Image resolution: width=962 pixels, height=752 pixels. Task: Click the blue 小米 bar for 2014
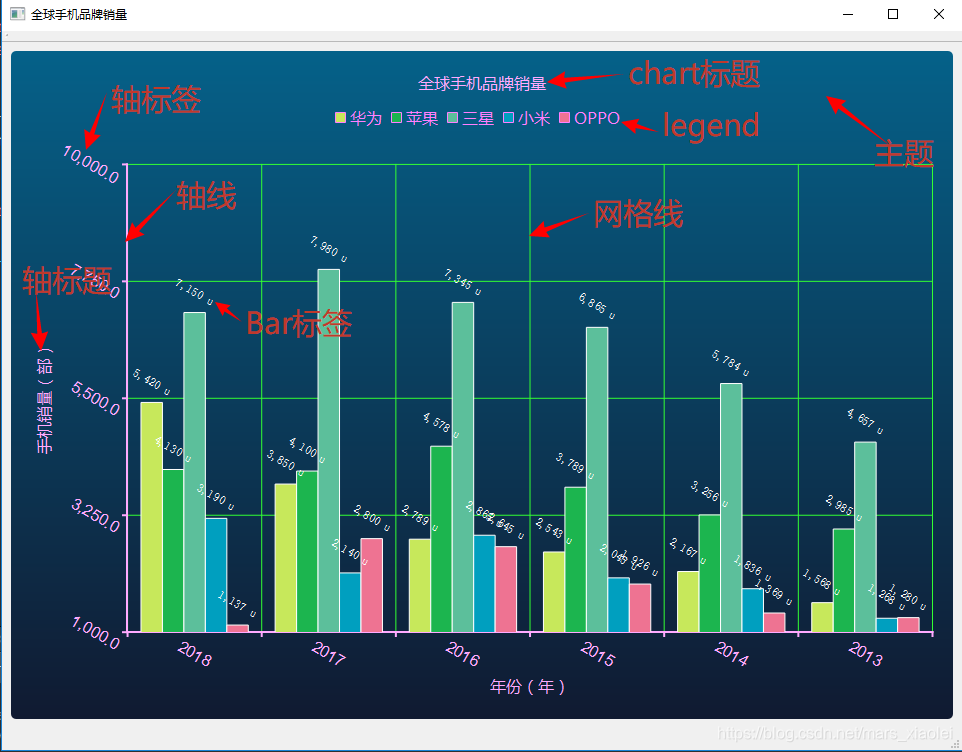753,610
